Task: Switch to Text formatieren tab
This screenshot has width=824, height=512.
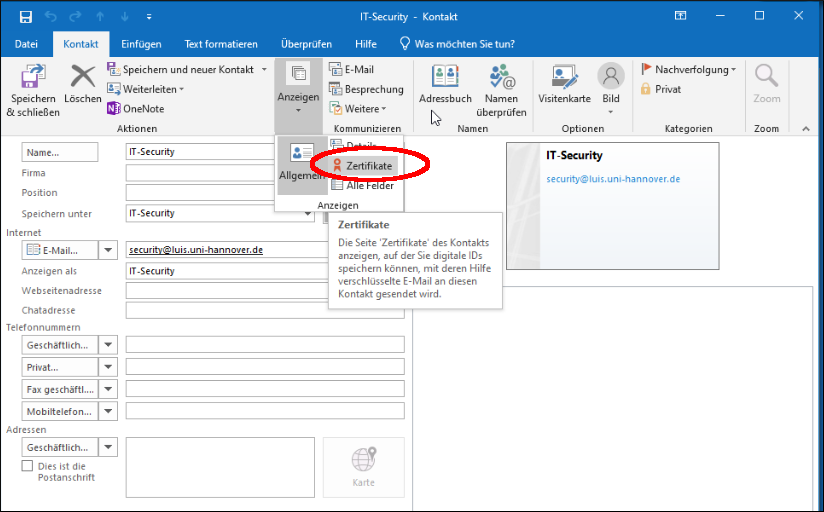Action: pos(221,44)
